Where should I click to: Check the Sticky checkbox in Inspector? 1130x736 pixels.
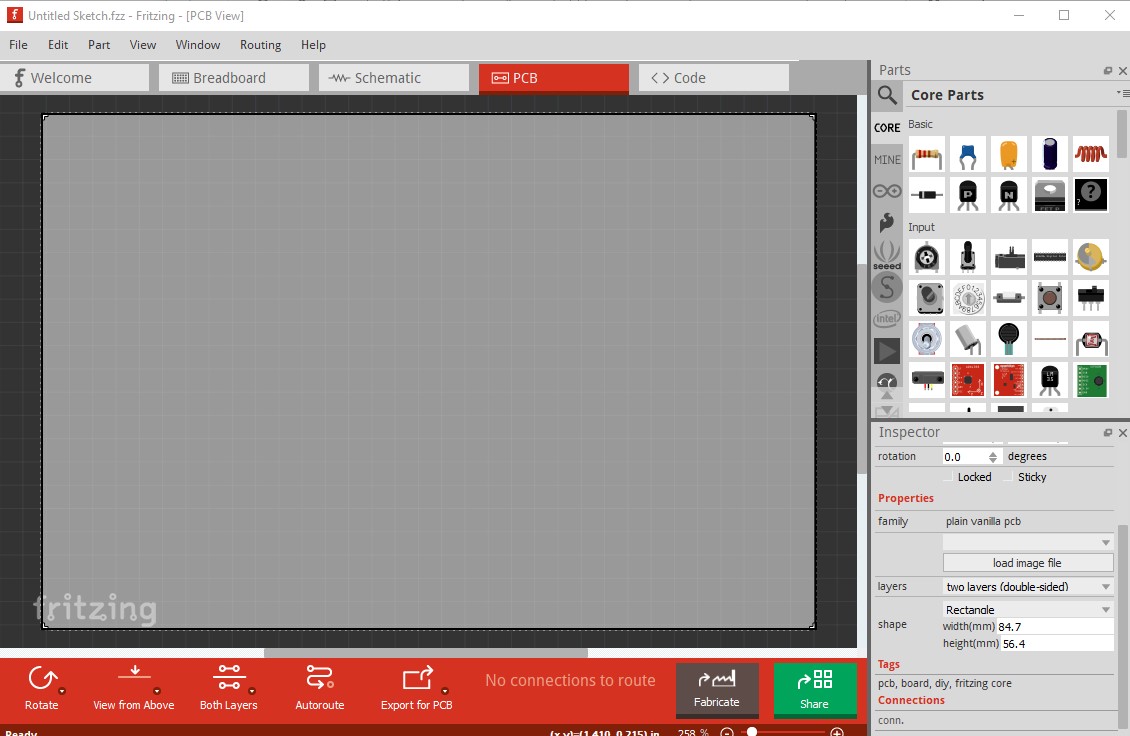tap(1010, 477)
